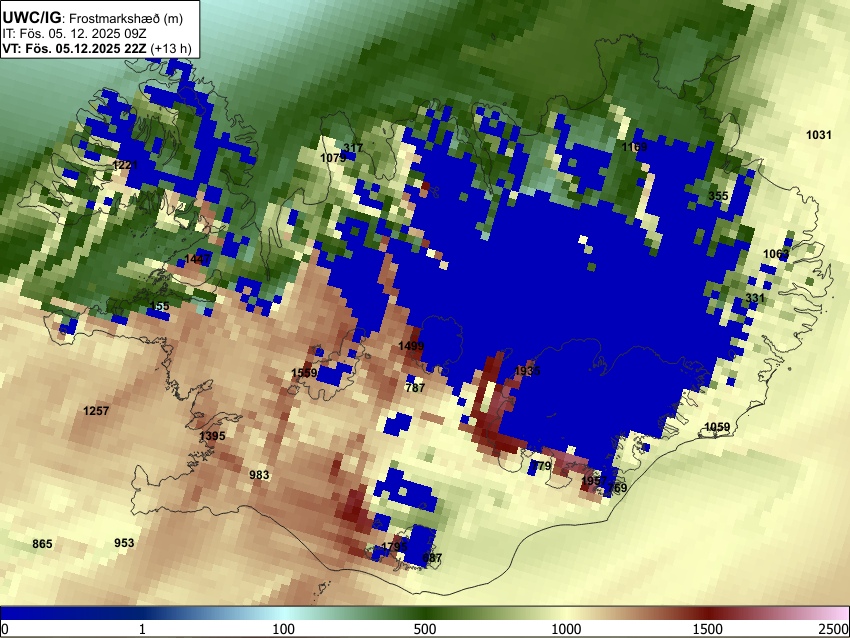Image resolution: width=850 pixels, height=638 pixels.
Task: Click the colour scale label "1000"
Action: click(x=566, y=629)
